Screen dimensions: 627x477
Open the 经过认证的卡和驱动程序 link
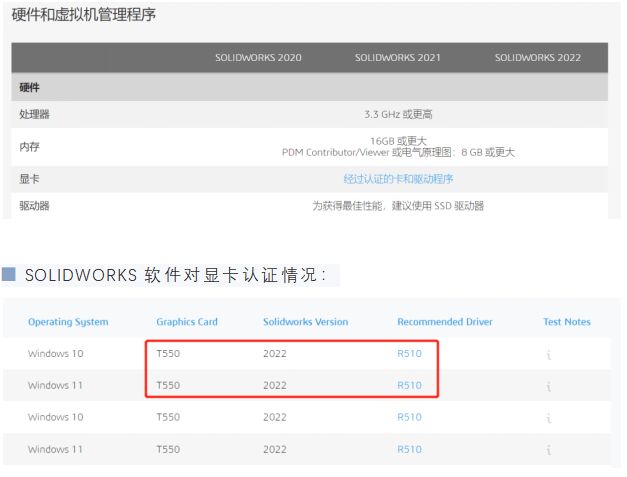click(398, 179)
